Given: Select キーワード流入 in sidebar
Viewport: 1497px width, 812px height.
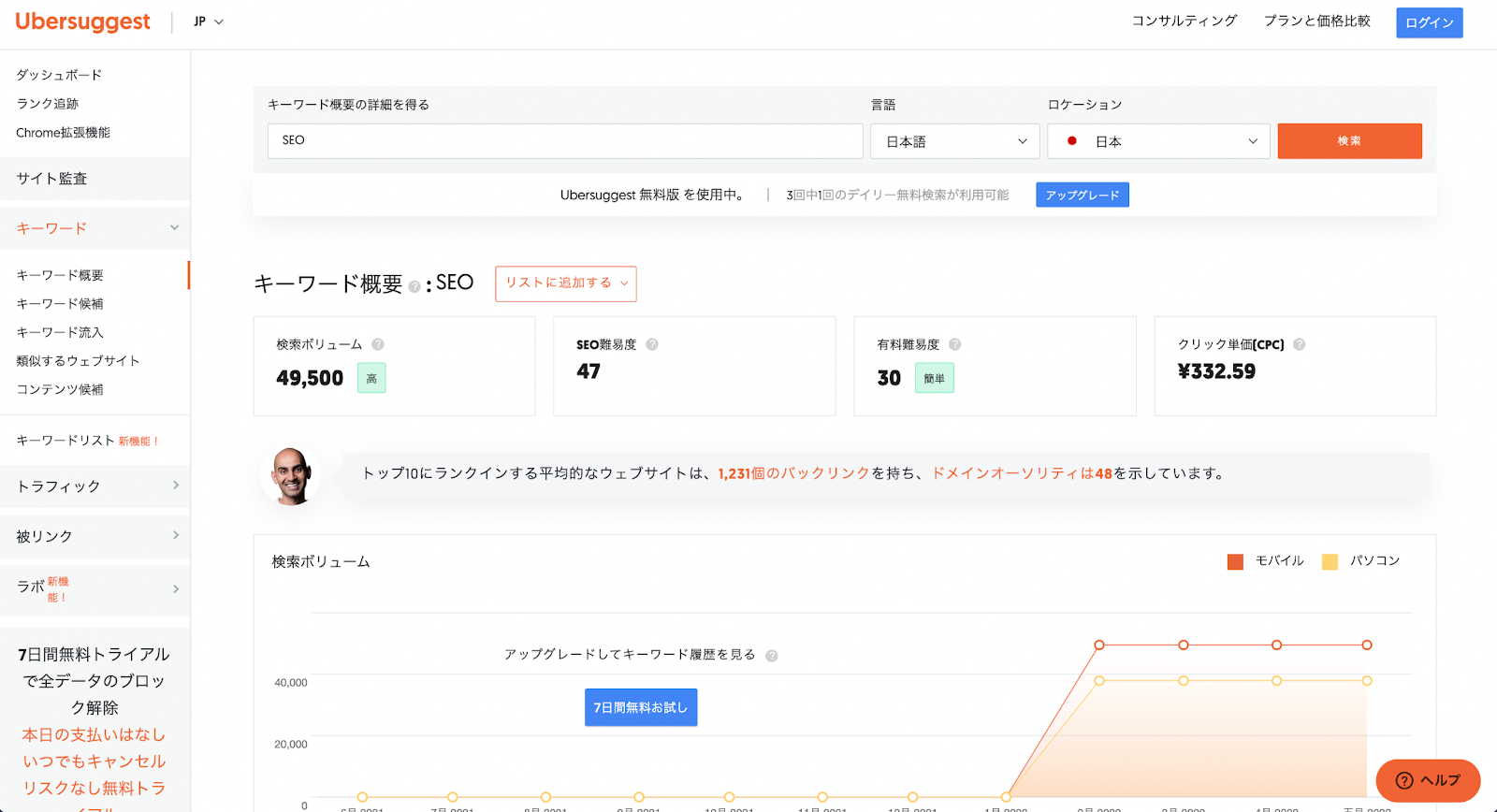Looking at the screenshot, I should pyautogui.click(x=60, y=332).
